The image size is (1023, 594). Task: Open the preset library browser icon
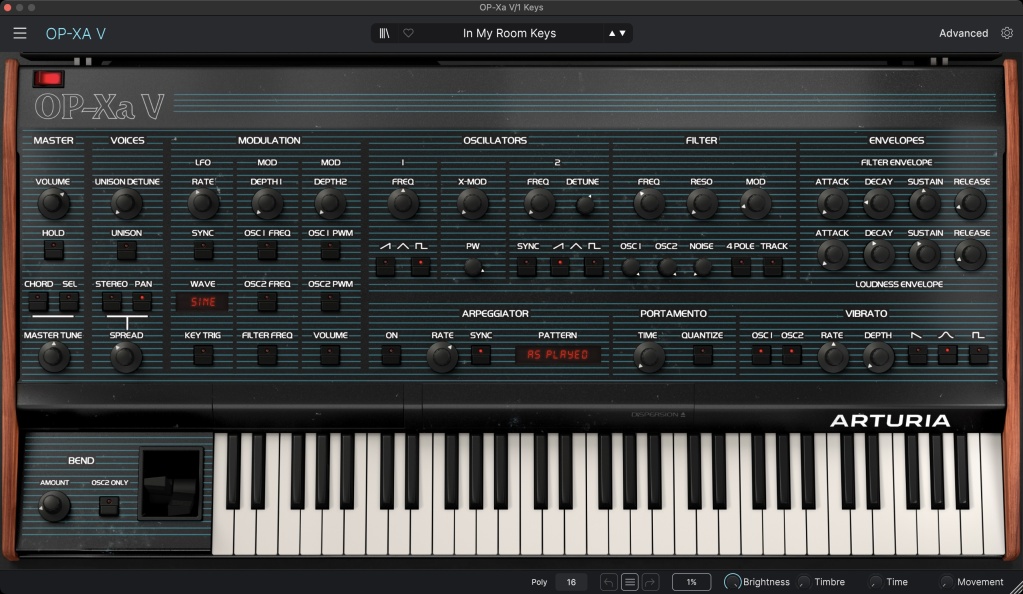tap(383, 32)
